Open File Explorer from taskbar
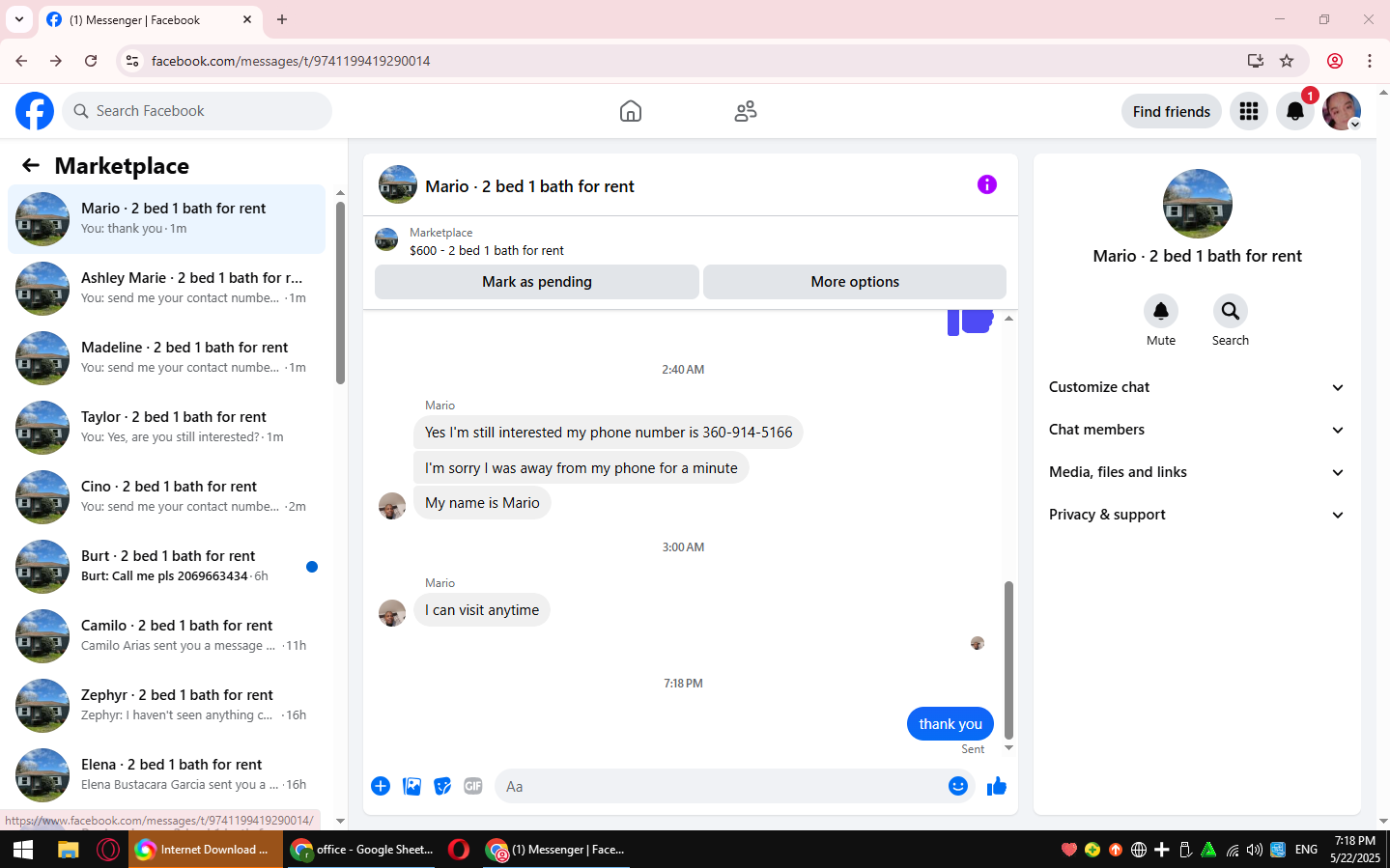 pos(68,850)
